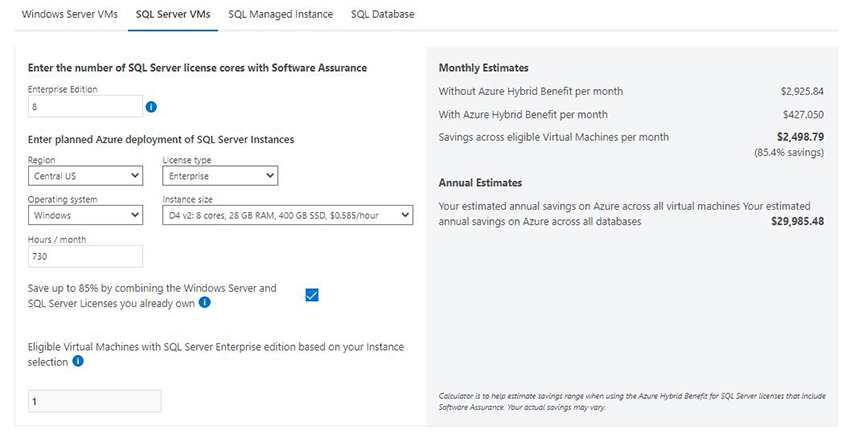Click 'With Azure Hybrid Benefit per month' label
Image resolution: width=850 pixels, height=434 pixels.
[x=523, y=115]
